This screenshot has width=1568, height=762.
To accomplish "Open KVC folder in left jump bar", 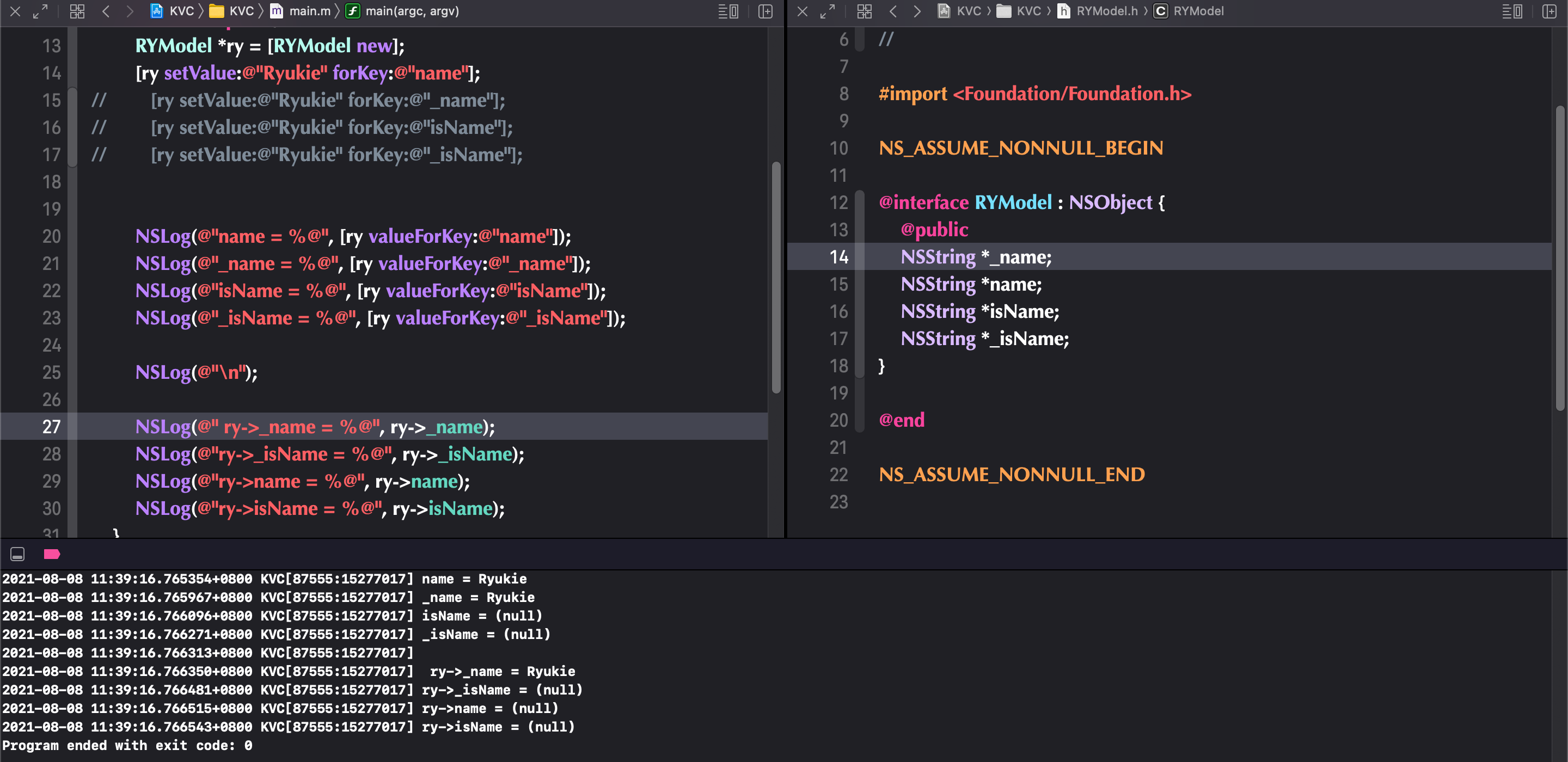I will click(x=232, y=11).
